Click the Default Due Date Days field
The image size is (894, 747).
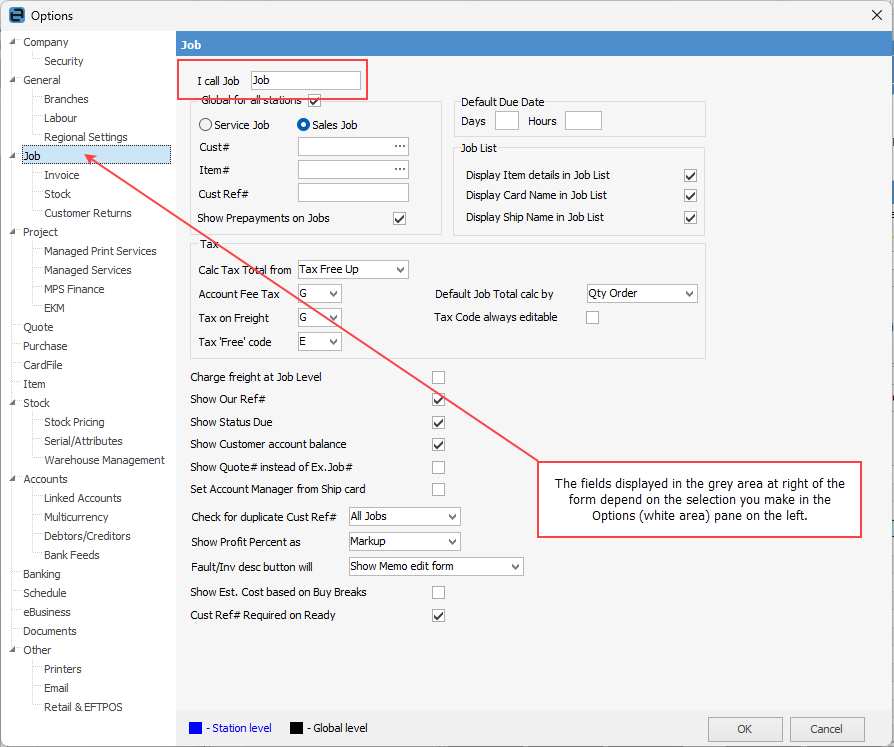507,121
